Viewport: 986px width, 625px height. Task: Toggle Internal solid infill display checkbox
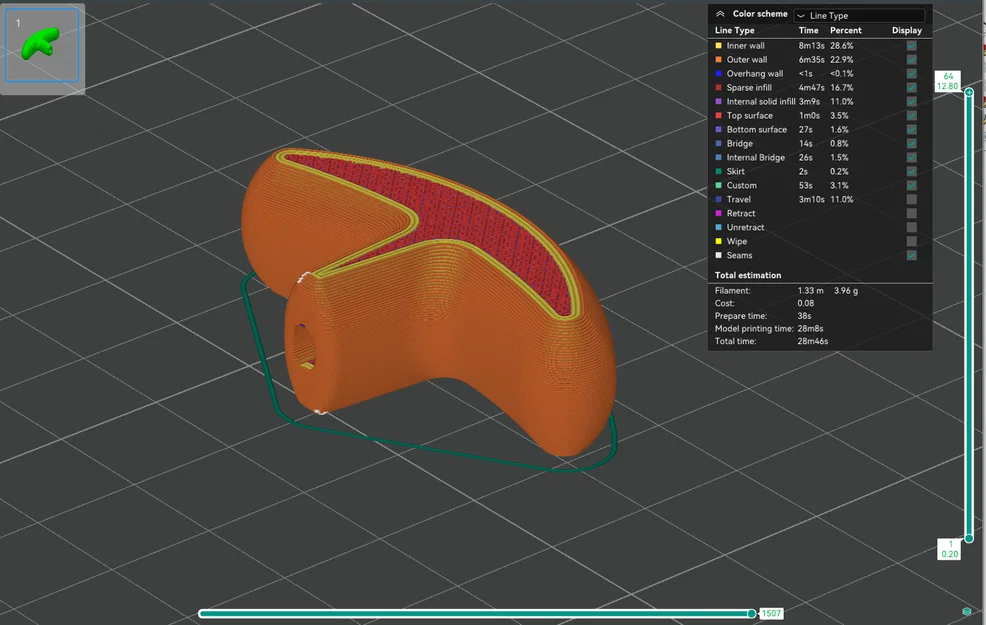coord(911,102)
